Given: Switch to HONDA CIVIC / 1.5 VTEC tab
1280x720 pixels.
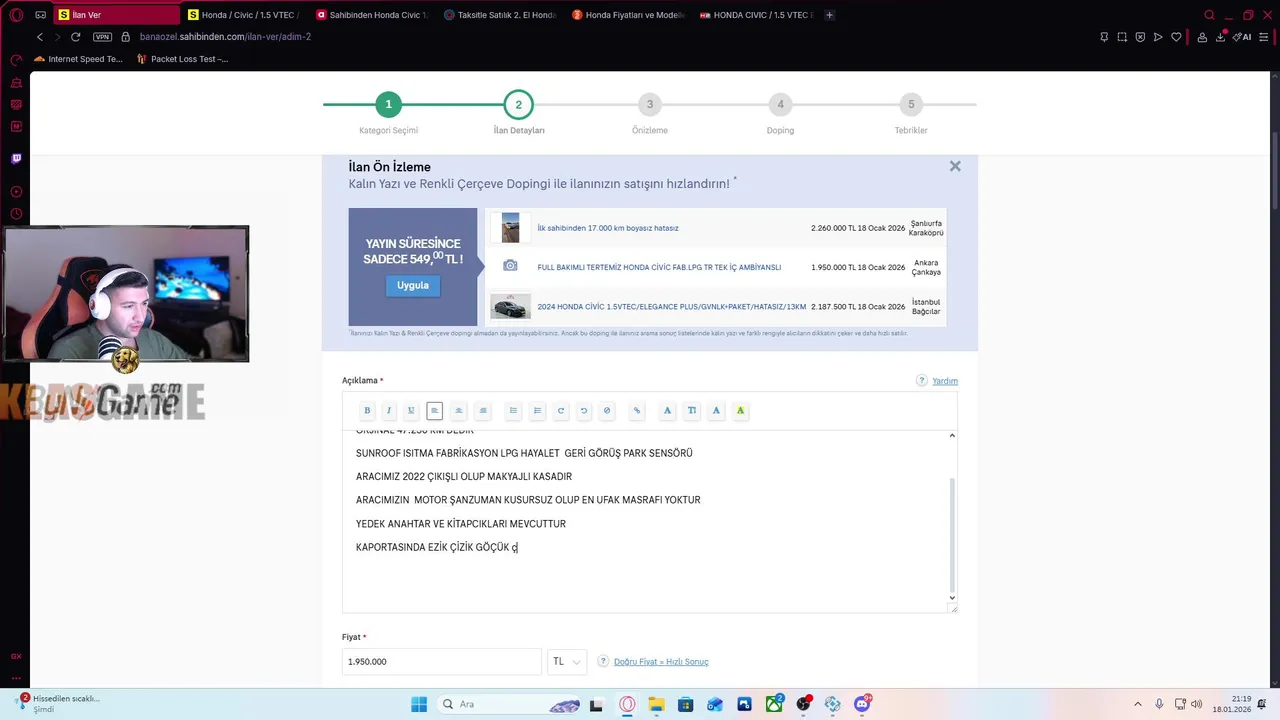Looking at the screenshot, I should click(758, 15).
